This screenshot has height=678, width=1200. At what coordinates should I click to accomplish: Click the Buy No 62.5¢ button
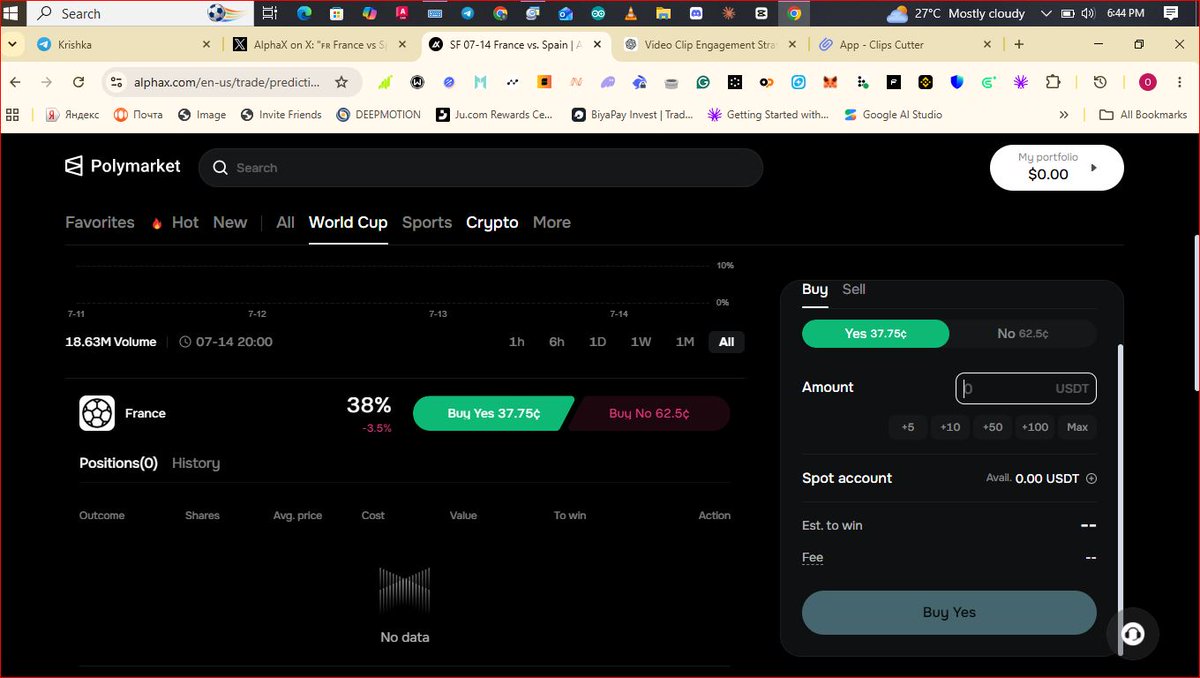pos(649,414)
